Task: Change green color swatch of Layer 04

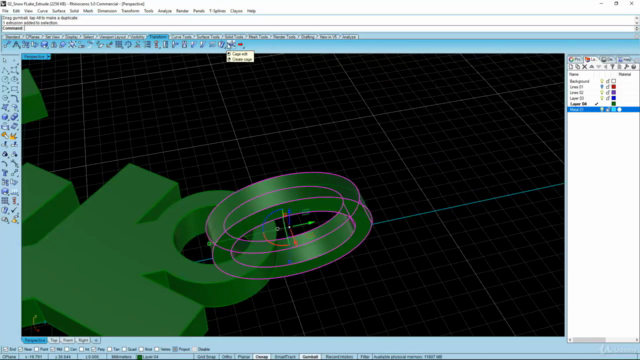Action: coord(613,104)
